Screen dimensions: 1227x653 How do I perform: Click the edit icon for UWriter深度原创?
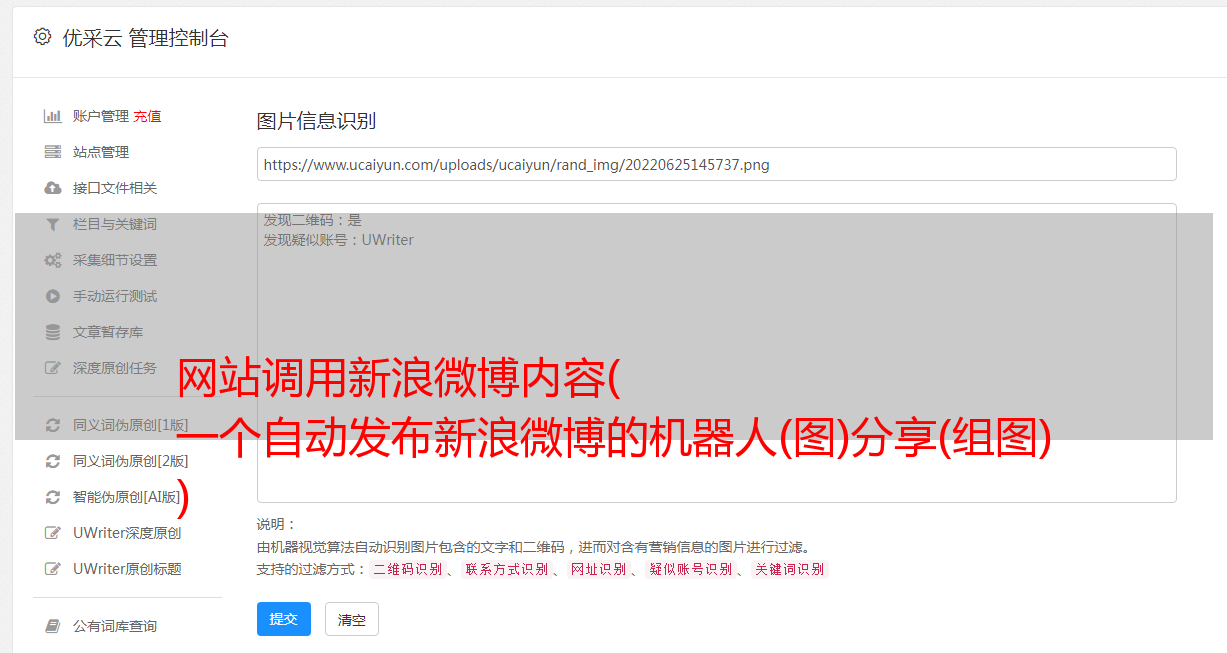[53, 533]
